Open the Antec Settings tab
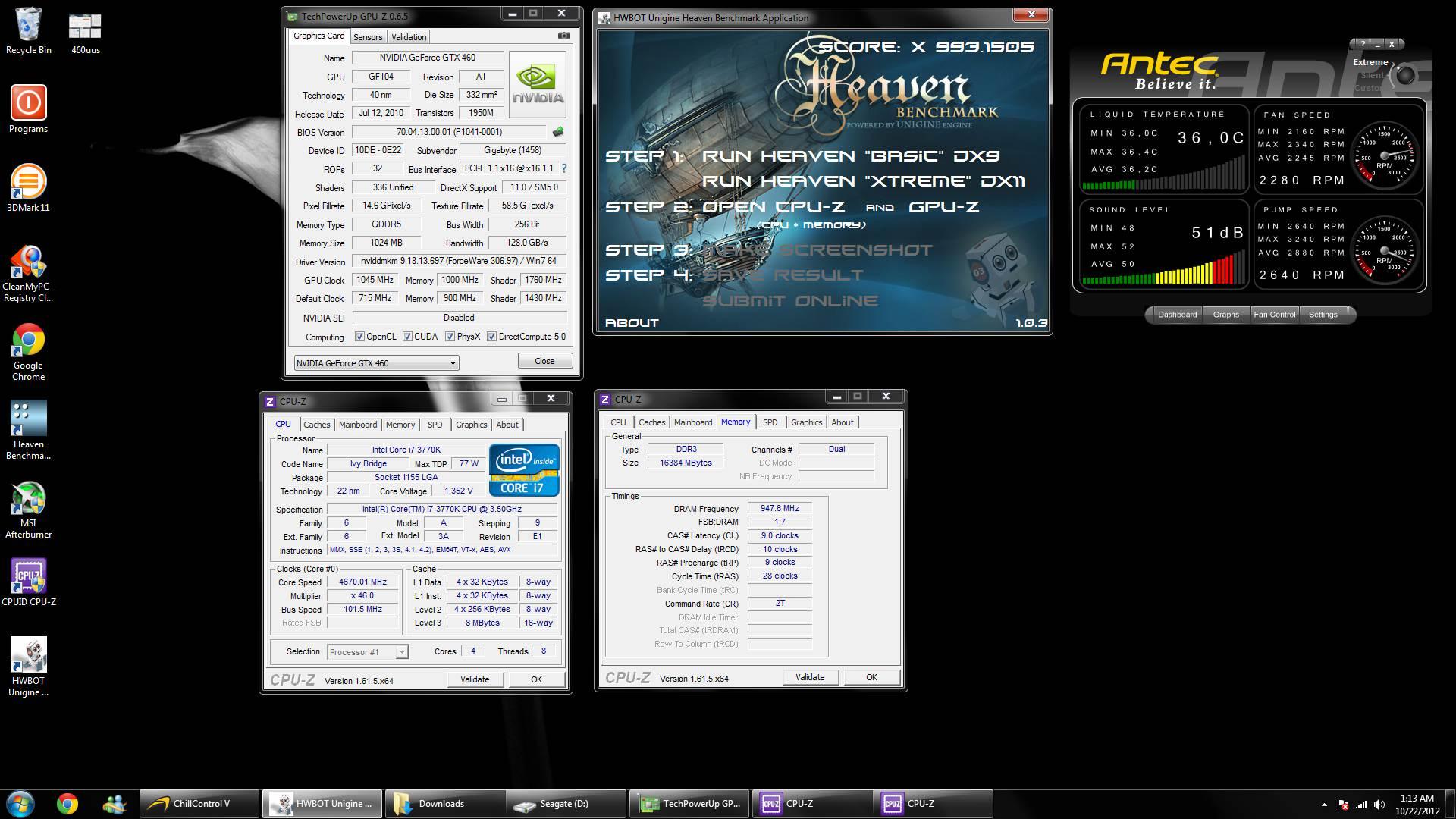Image resolution: width=1456 pixels, height=819 pixels. 1323,315
